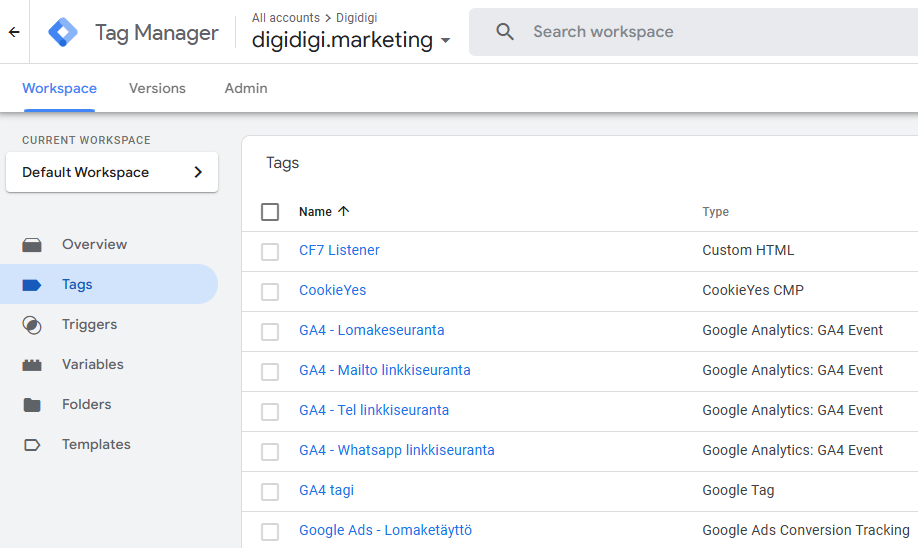This screenshot has height=548, width=918.
Task: Click the Google Ads Conversion Tracking cell
Action: (806, 530)
